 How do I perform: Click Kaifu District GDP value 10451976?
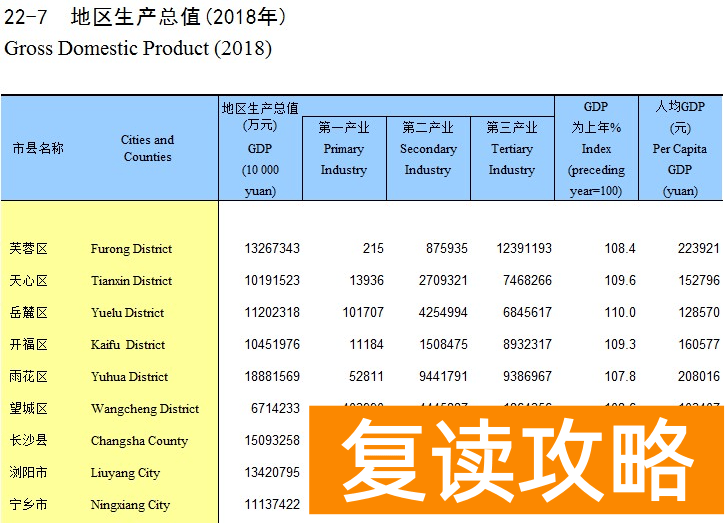tap(272, 345)
